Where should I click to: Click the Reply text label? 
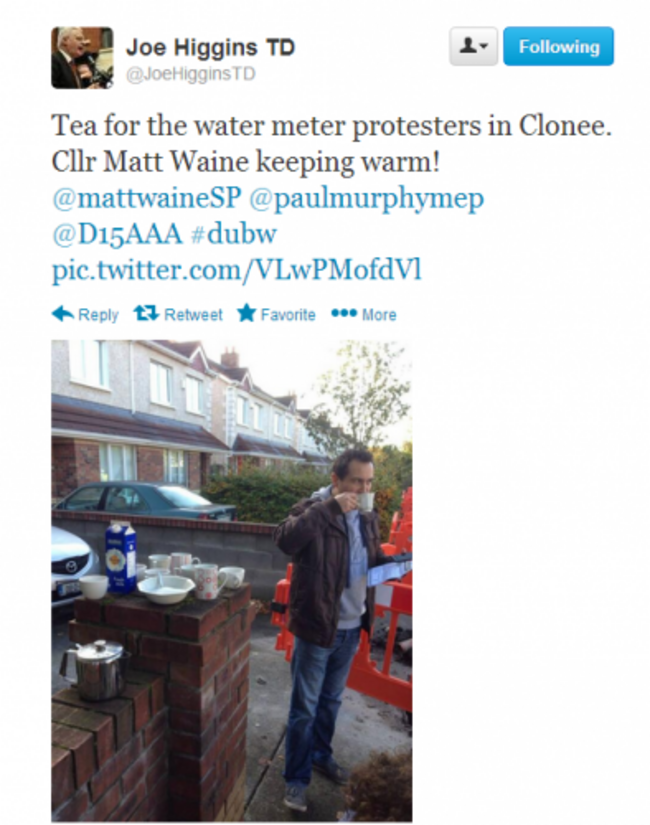coord(98,315)
